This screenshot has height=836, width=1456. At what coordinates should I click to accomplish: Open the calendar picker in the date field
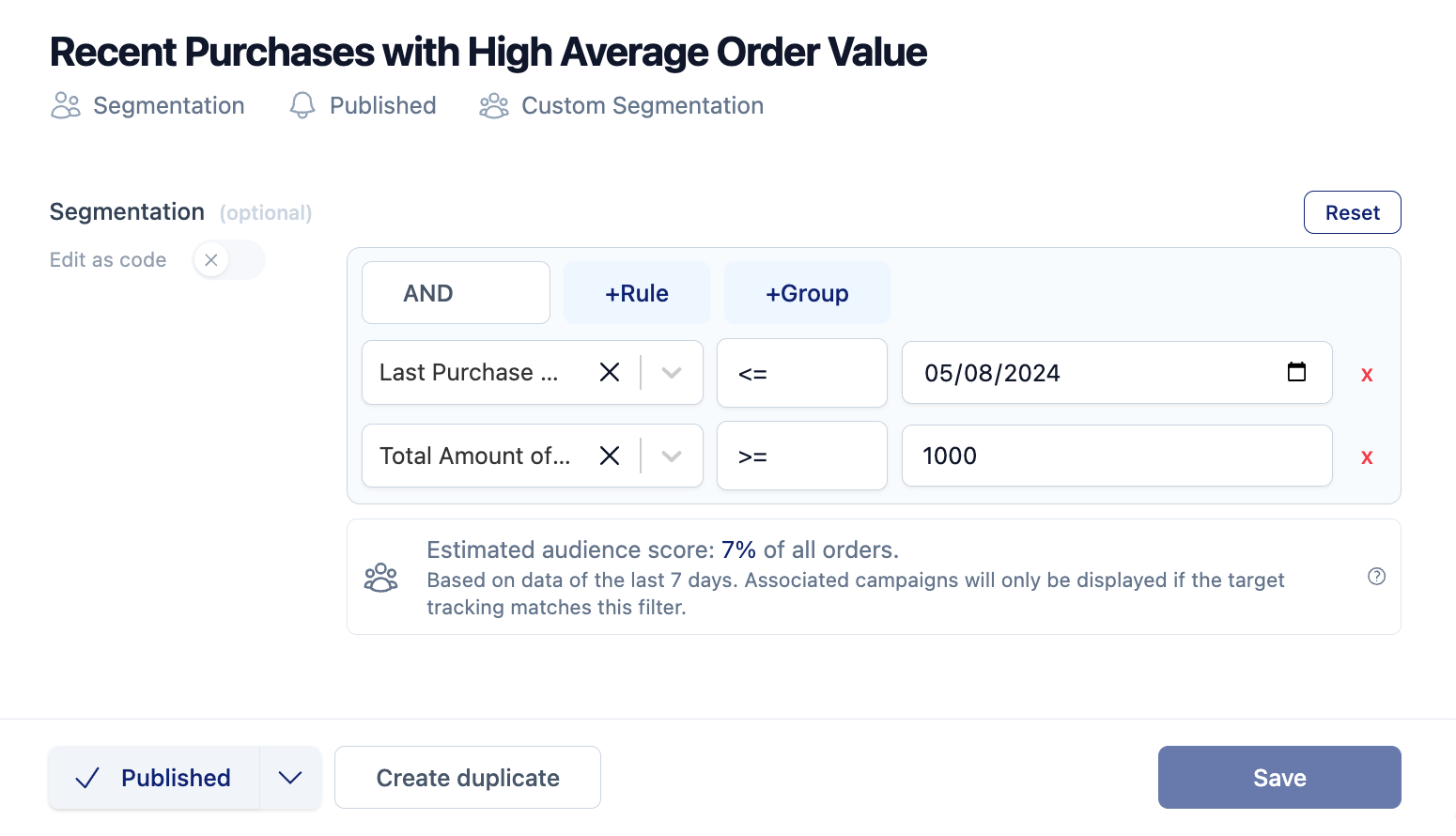[1297, 372]
